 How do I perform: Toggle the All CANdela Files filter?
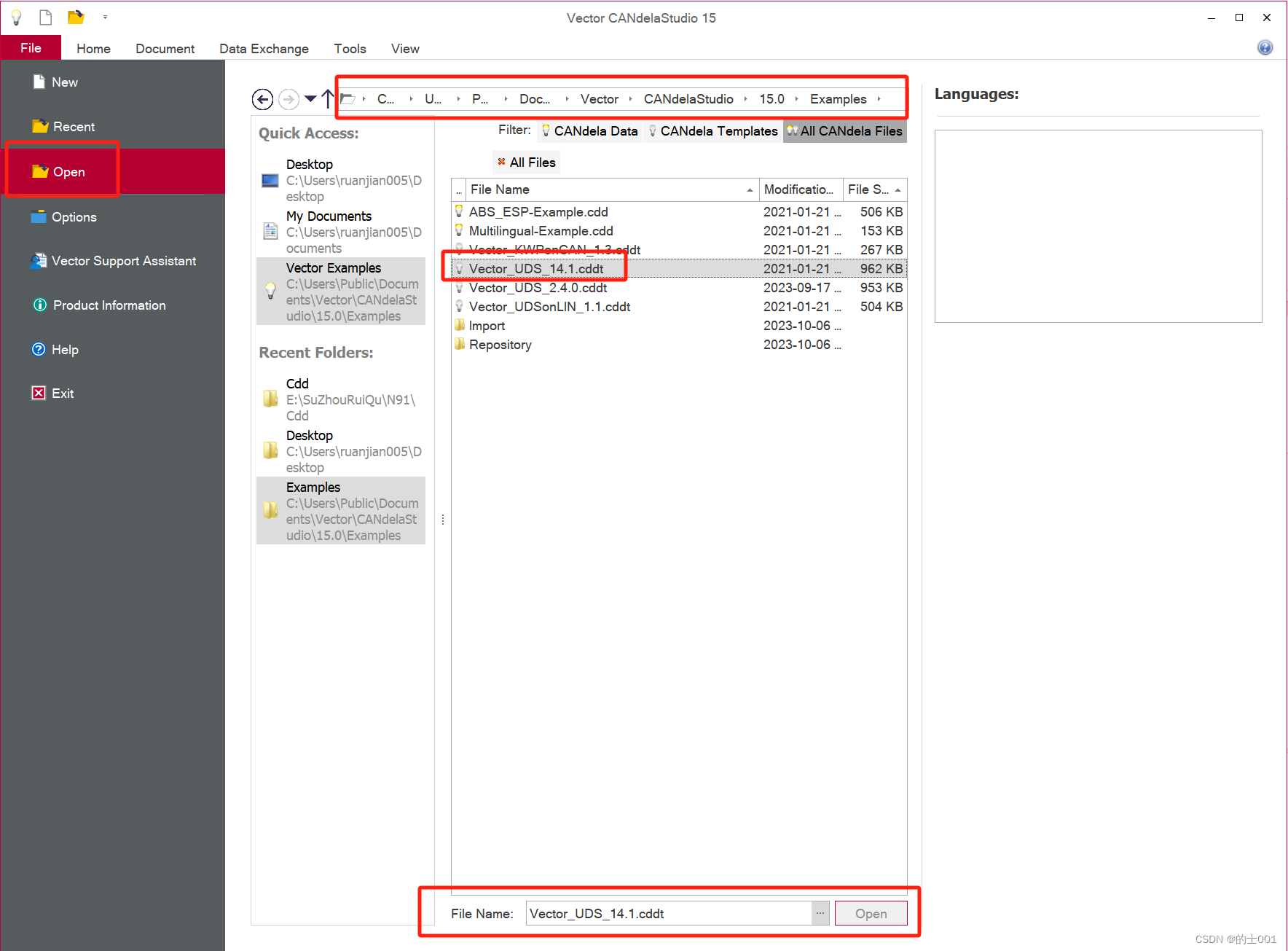844,131
